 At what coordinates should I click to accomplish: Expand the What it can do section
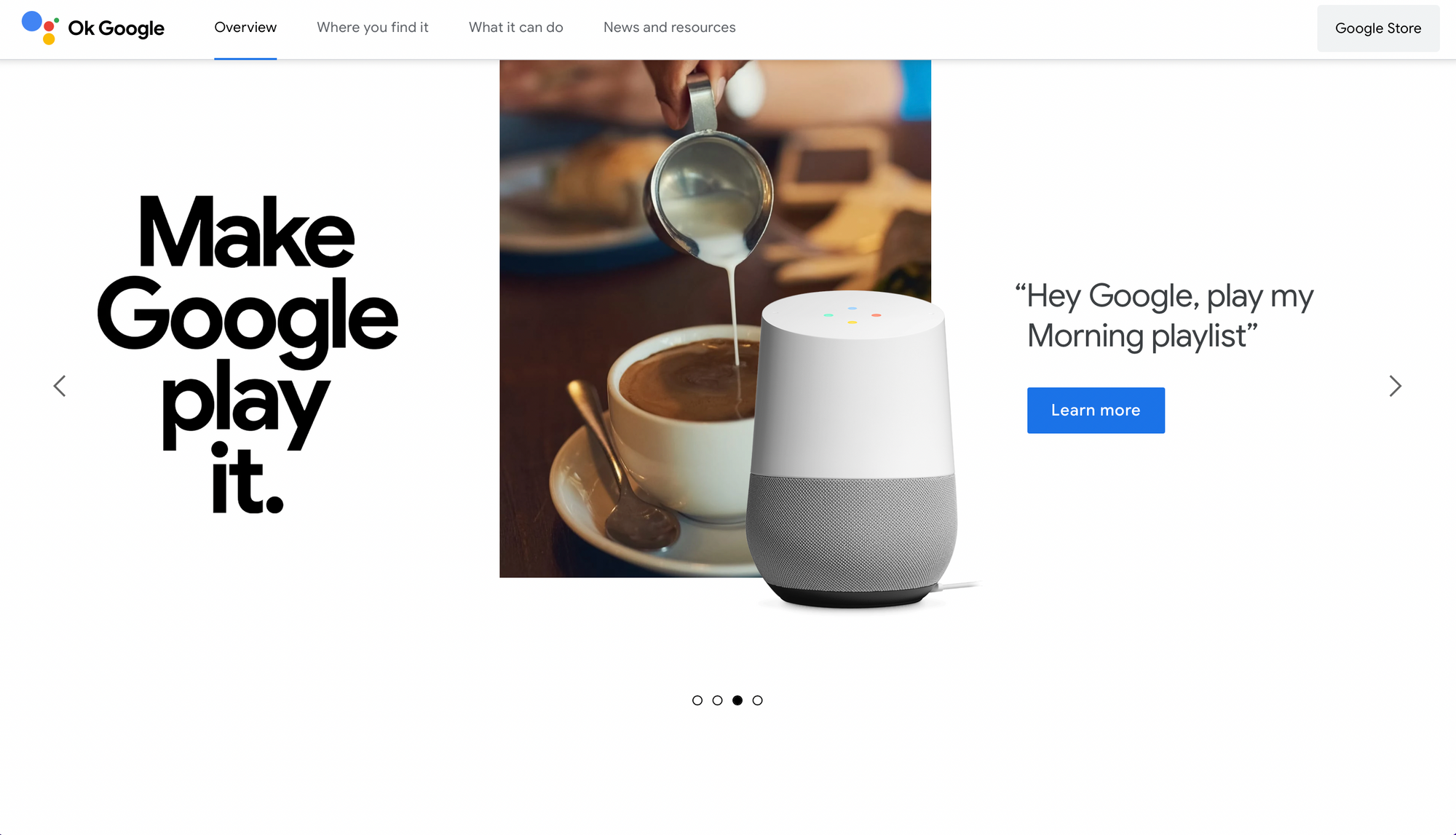point(516,28)
